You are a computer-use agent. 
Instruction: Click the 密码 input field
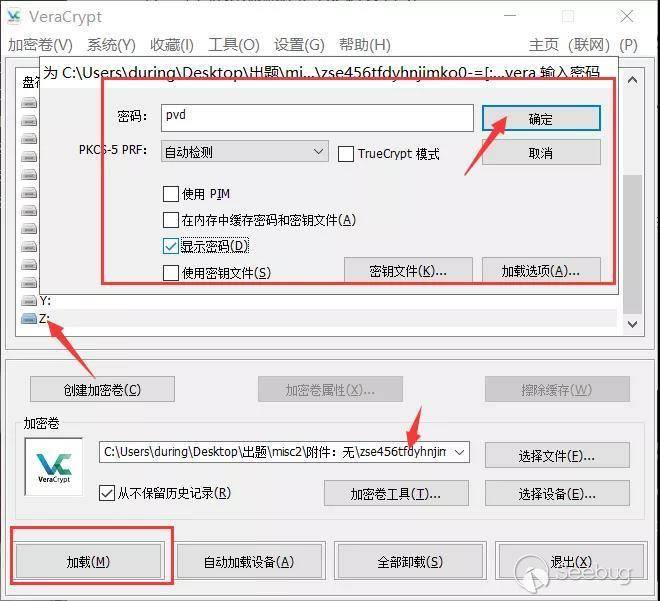pos(317,118)
